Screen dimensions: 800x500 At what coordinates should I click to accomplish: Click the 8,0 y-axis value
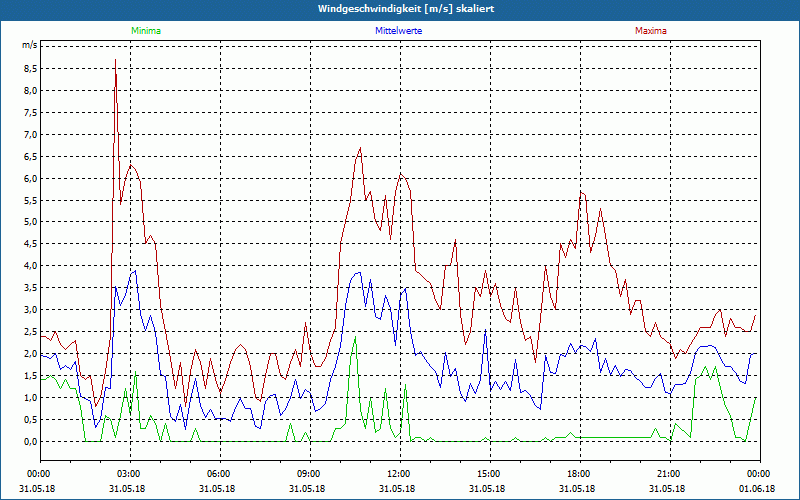tap(31, 91)
